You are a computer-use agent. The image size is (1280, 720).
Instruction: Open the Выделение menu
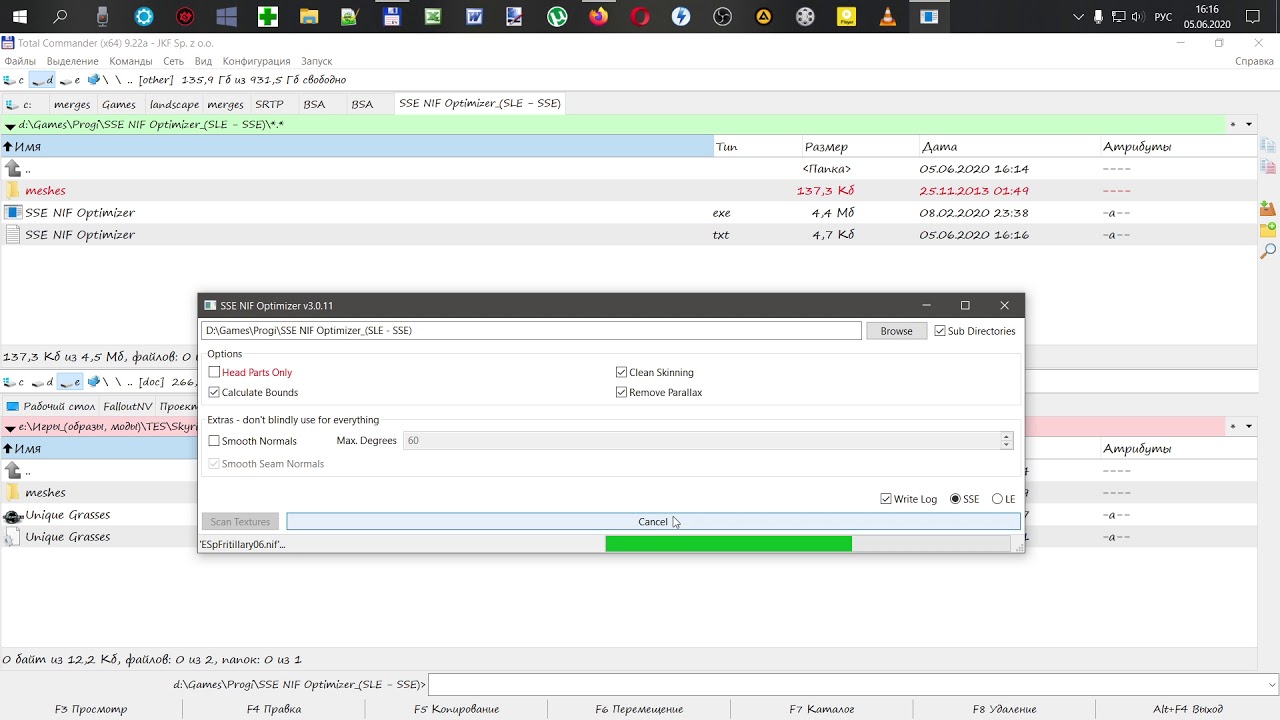[x=72, y=61]
